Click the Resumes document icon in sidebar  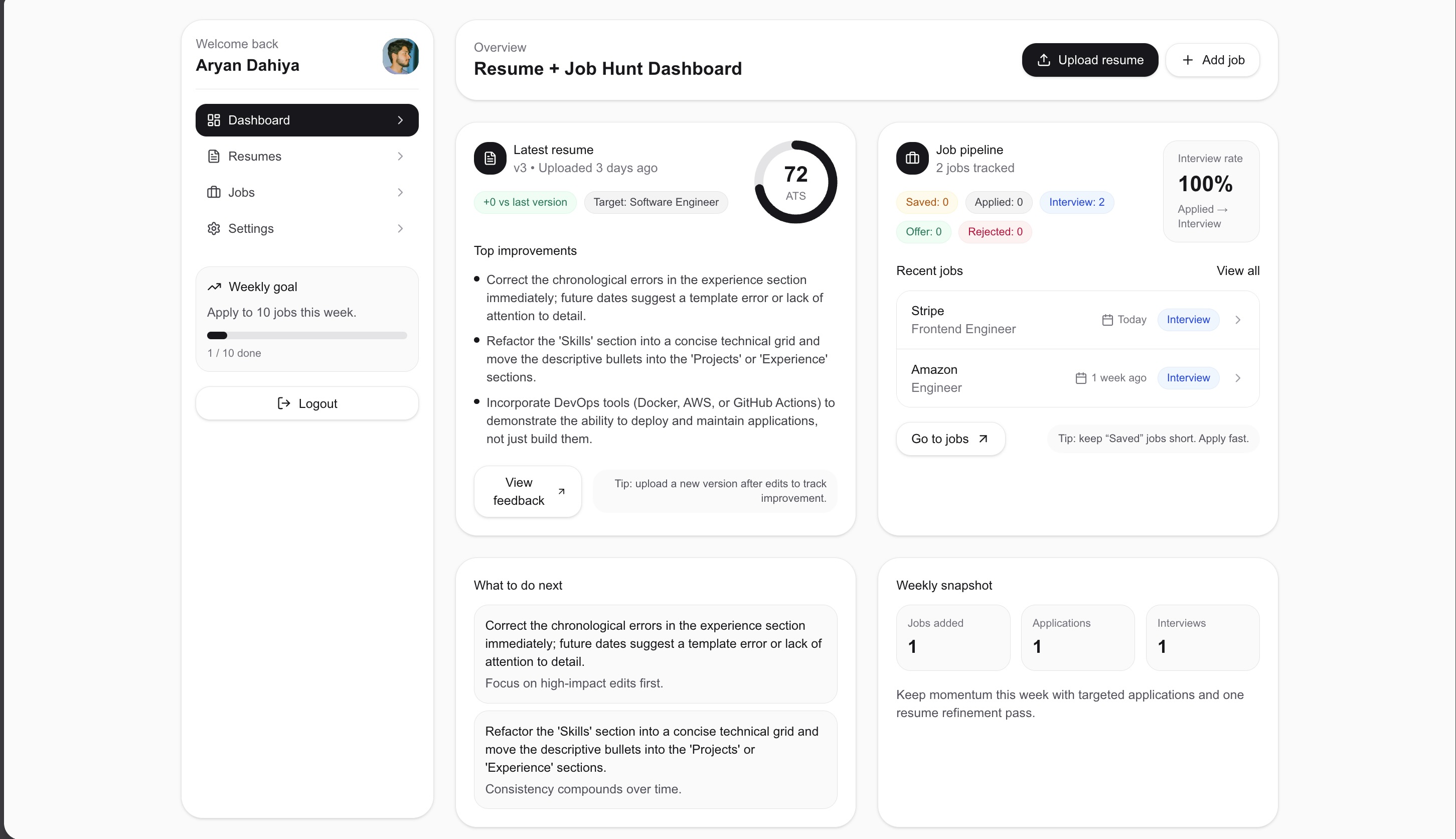tap(214, 156)
